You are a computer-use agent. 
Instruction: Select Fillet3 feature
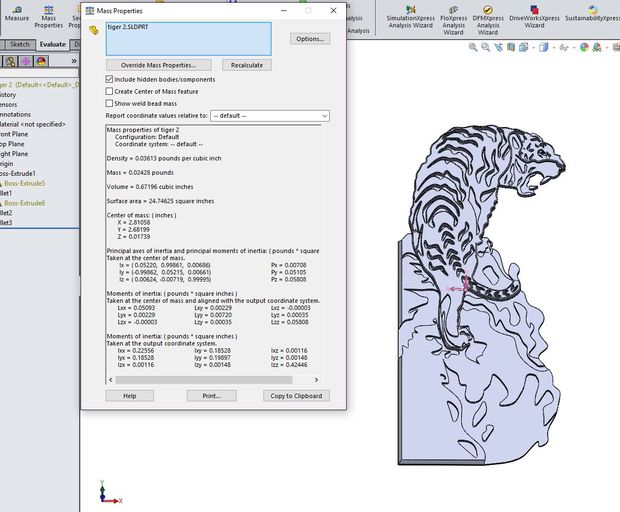pyautogui.click(x=6, y=223)
